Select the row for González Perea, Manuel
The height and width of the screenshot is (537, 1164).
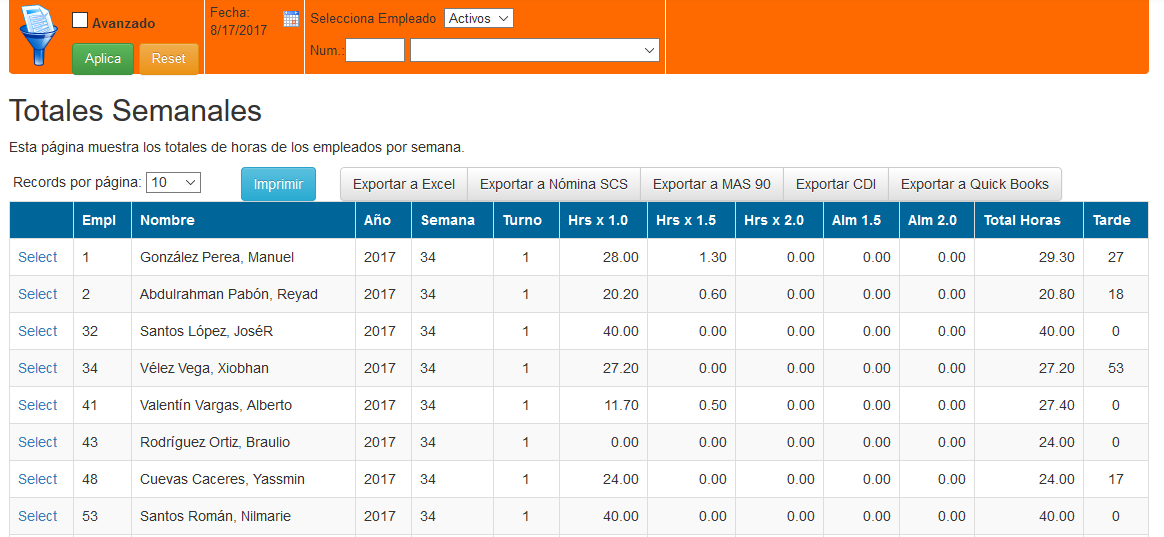pyautogui.click(x=38, y=257)
